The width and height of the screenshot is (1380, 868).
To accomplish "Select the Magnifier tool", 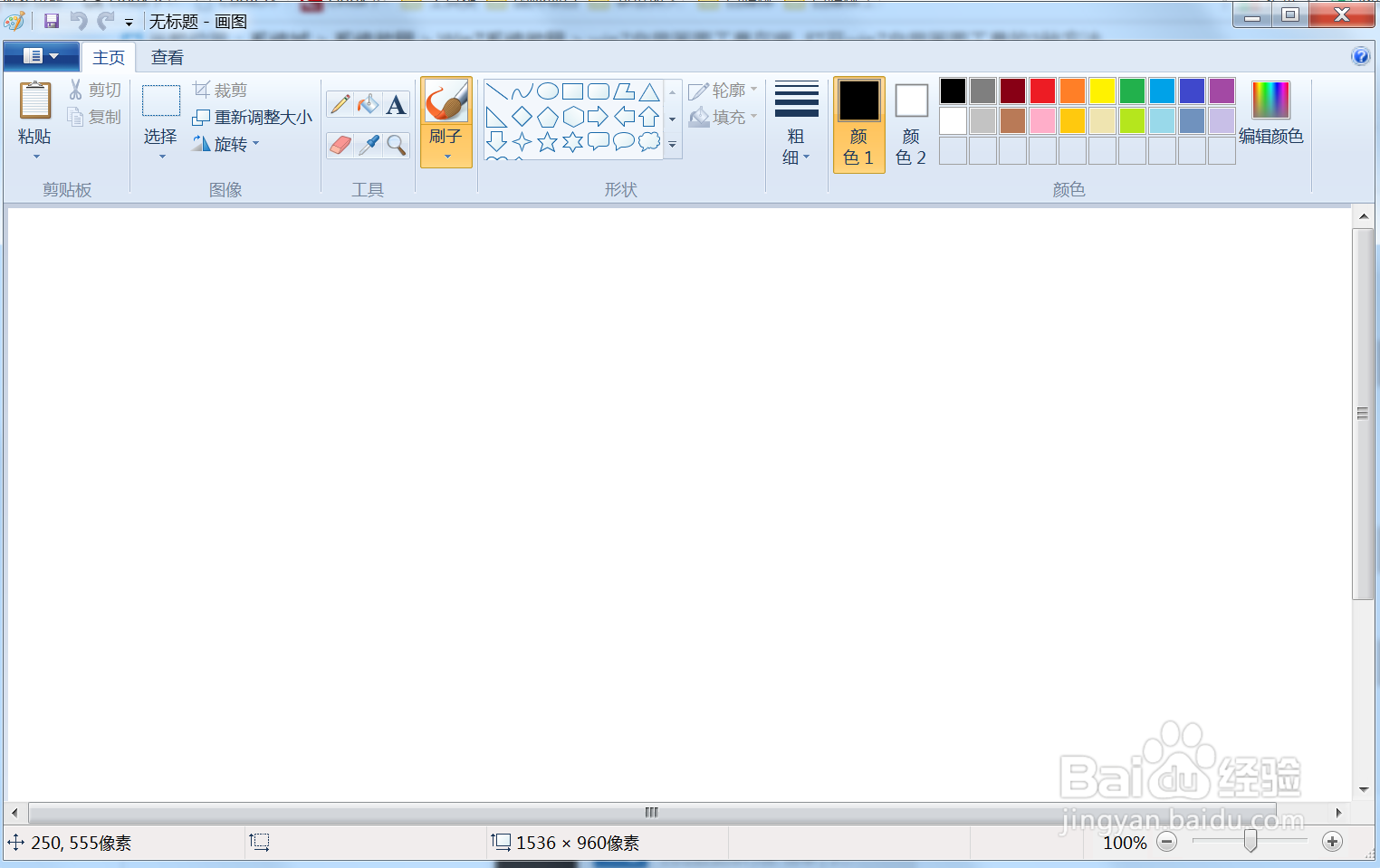I will click(396, 145).
